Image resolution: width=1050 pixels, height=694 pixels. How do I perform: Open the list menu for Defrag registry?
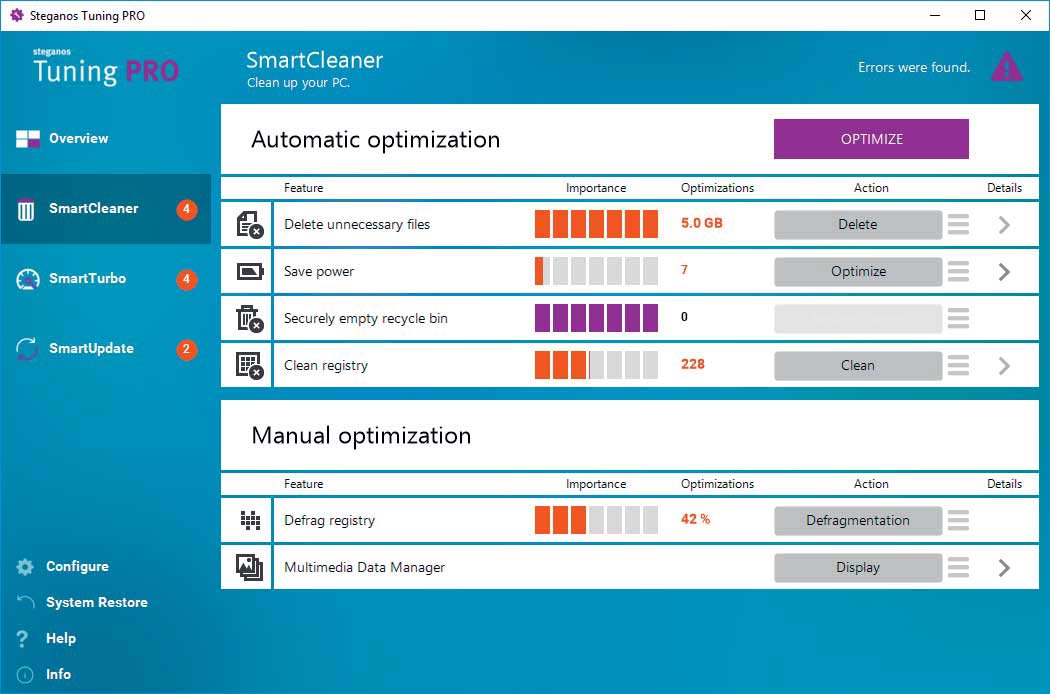958,520
